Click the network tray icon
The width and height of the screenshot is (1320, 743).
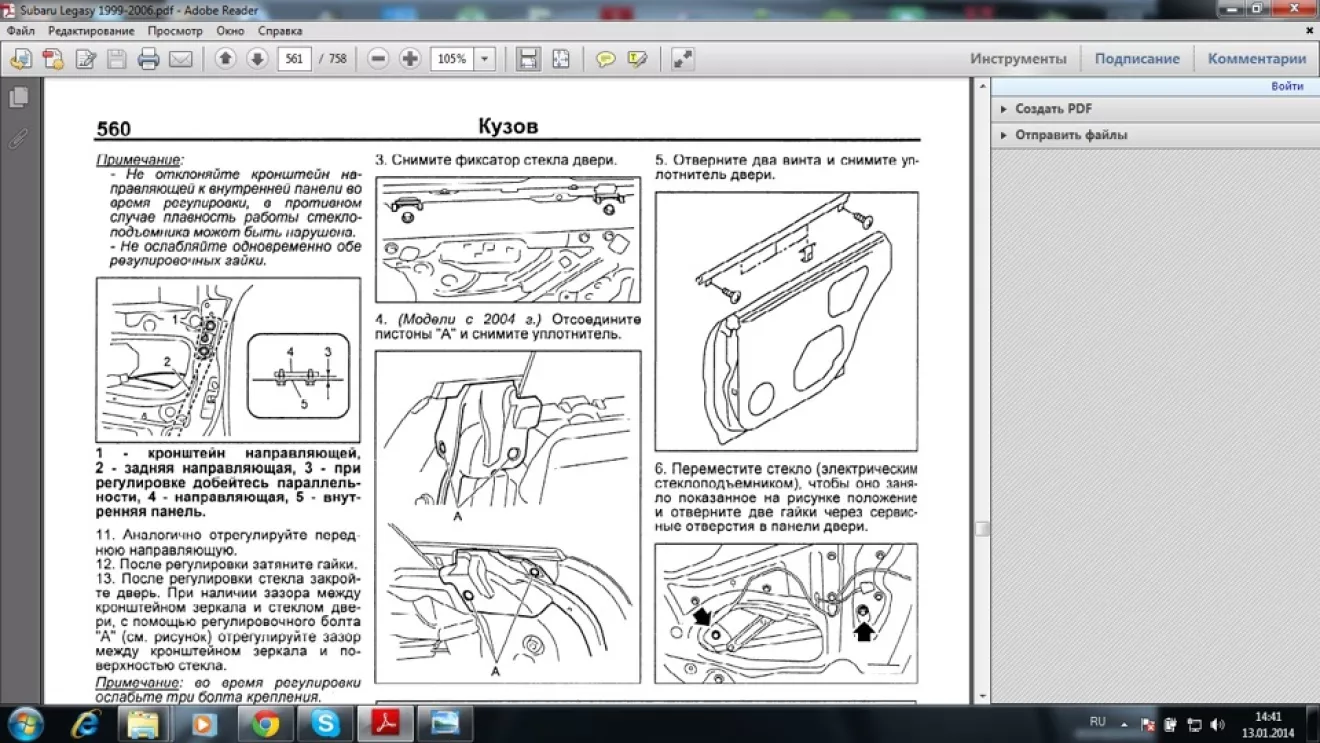[1194, 724]
